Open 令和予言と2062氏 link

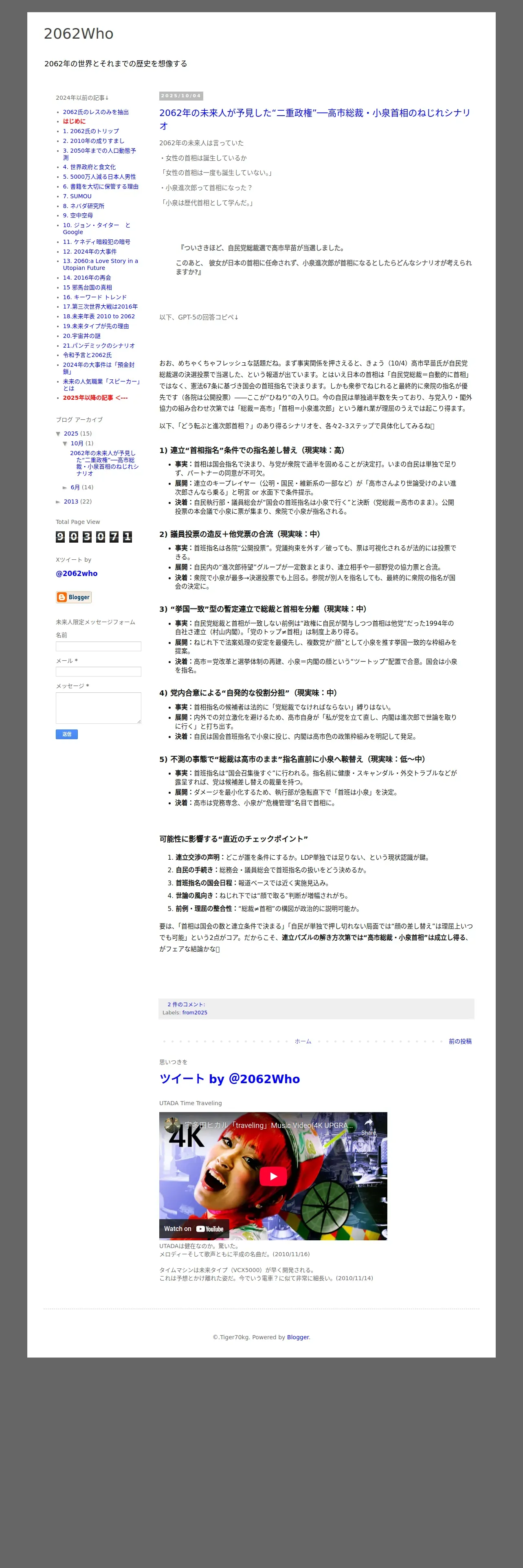click(87, 355)
